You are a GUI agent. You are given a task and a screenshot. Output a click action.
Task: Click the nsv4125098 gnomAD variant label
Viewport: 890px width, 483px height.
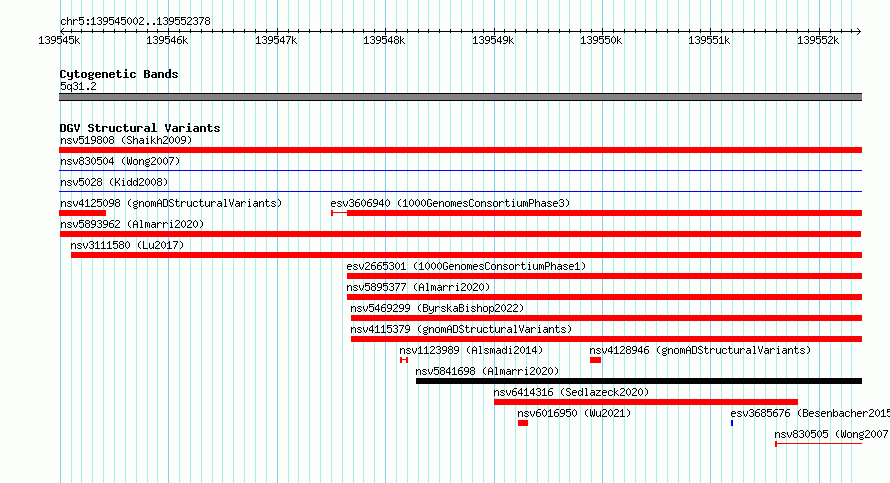coord(171,203)
